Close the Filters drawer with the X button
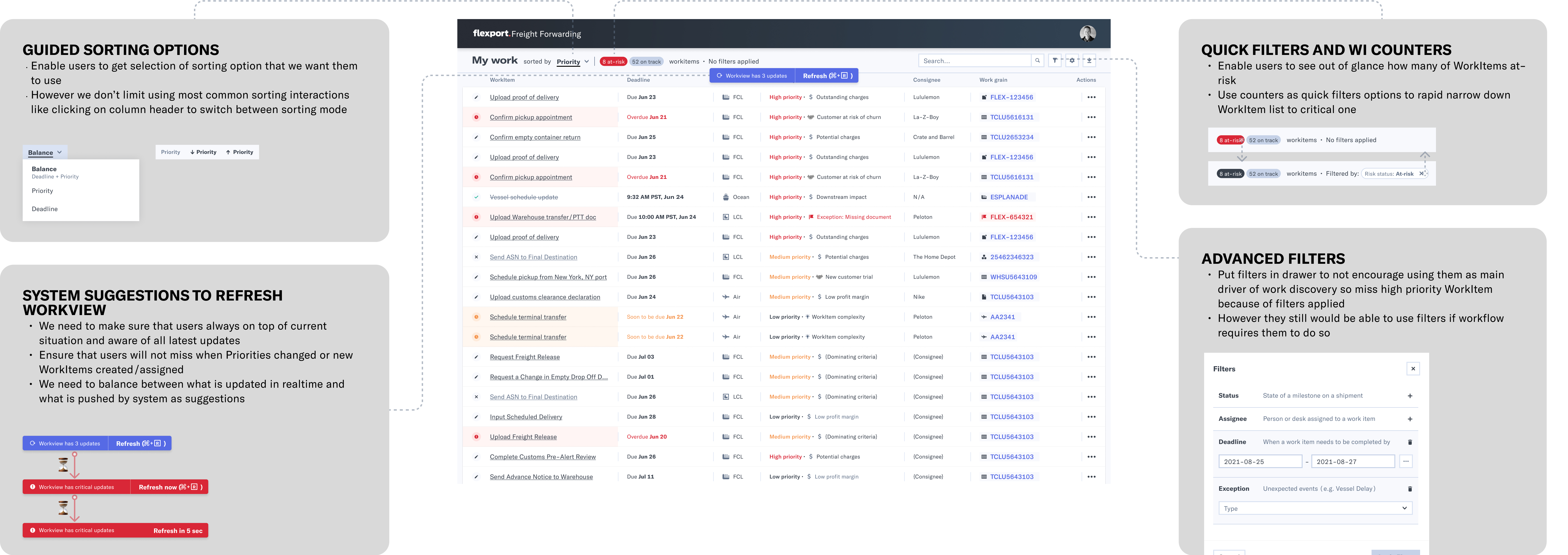The height and width of the screenshot is (555, 1568). point(1413,369)
